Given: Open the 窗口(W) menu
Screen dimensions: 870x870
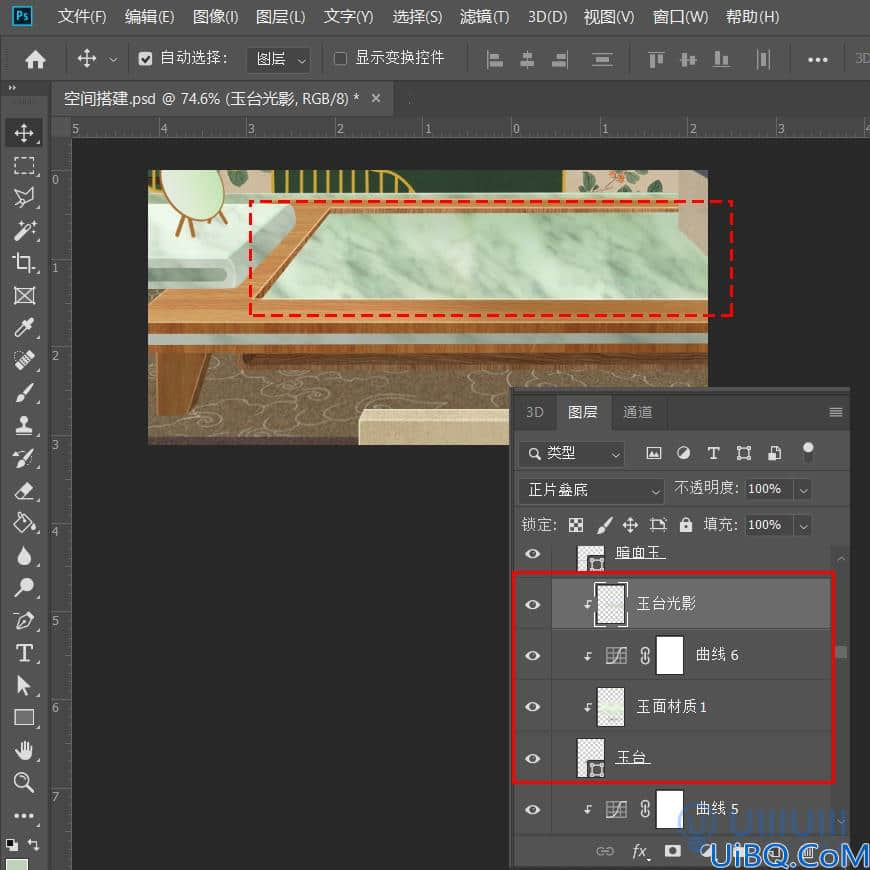Looking at the screenshot, I should [680, 17].
